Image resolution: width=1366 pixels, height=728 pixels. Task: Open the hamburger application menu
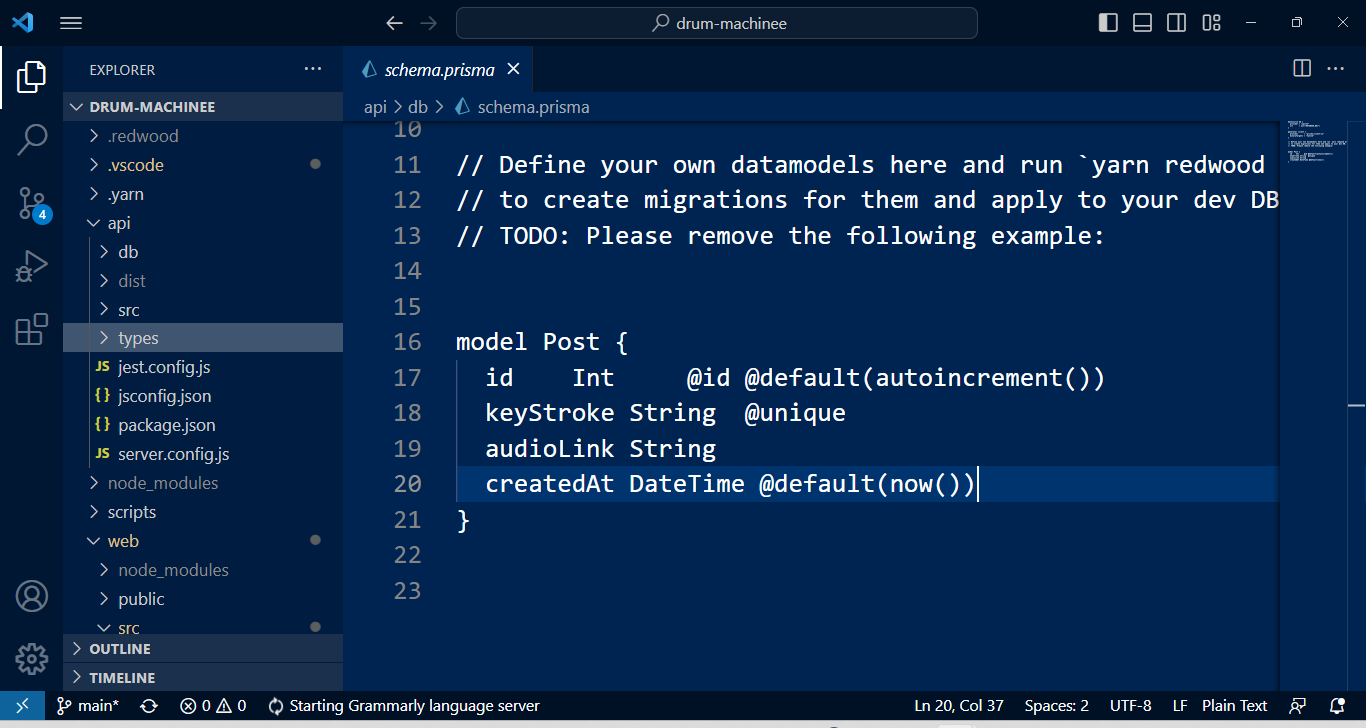[x=71, y=22]
